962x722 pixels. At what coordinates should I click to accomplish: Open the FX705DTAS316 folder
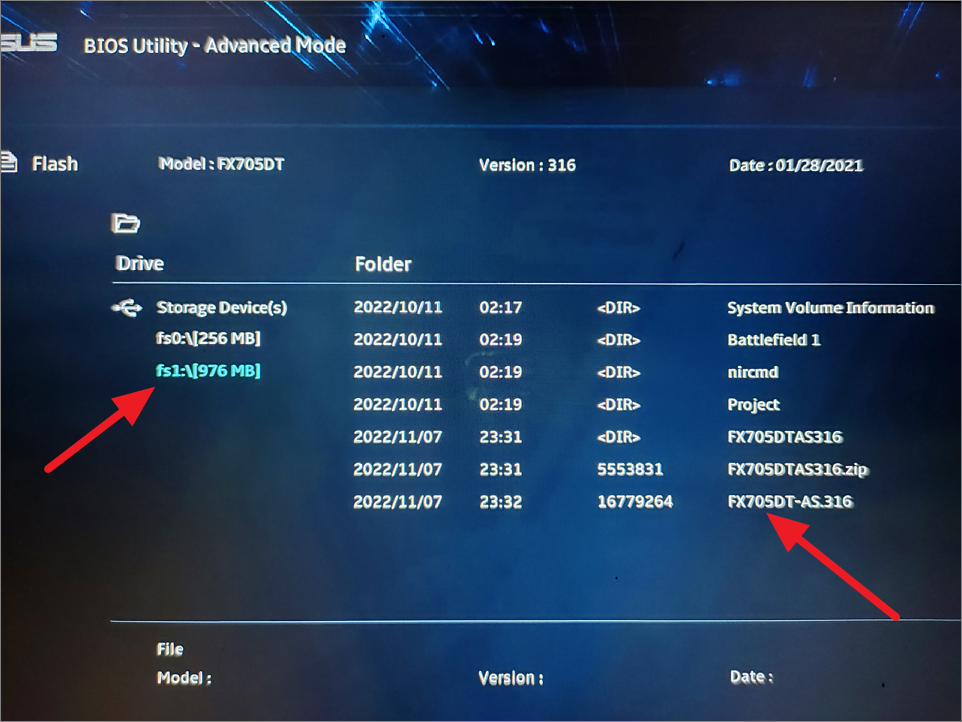point(785,437)
